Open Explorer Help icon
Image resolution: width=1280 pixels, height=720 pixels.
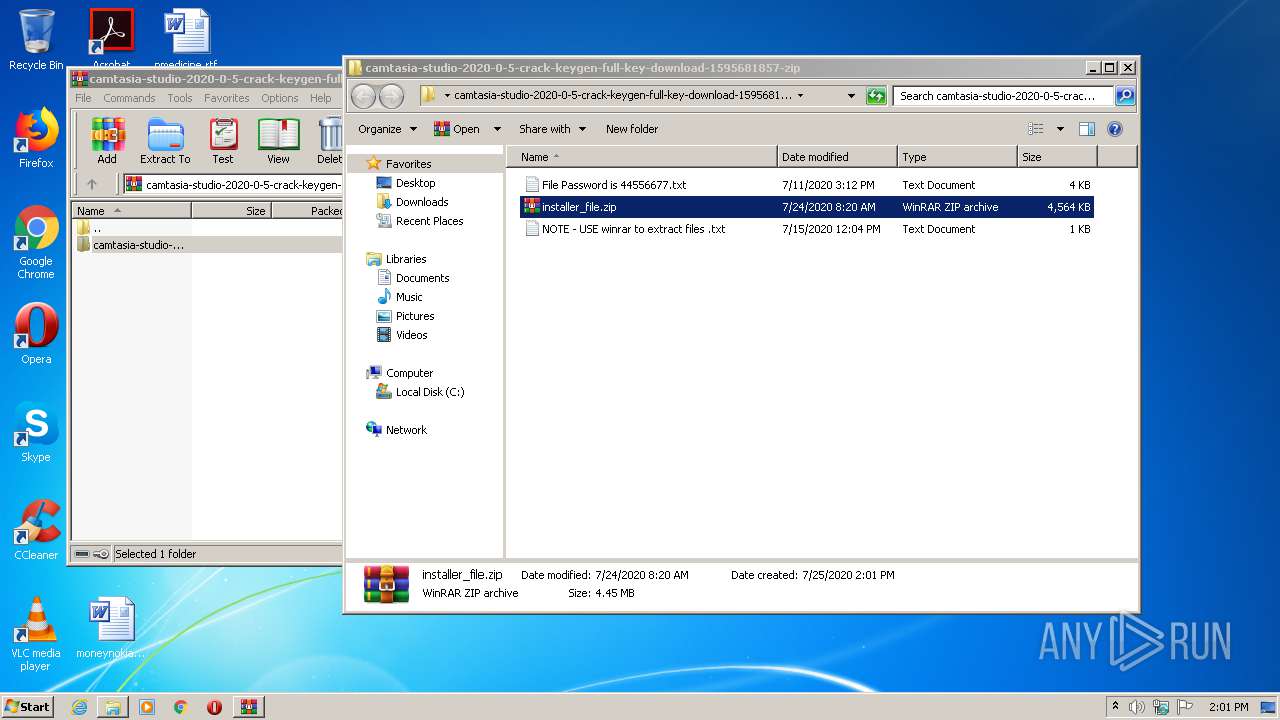[1115, 129]
